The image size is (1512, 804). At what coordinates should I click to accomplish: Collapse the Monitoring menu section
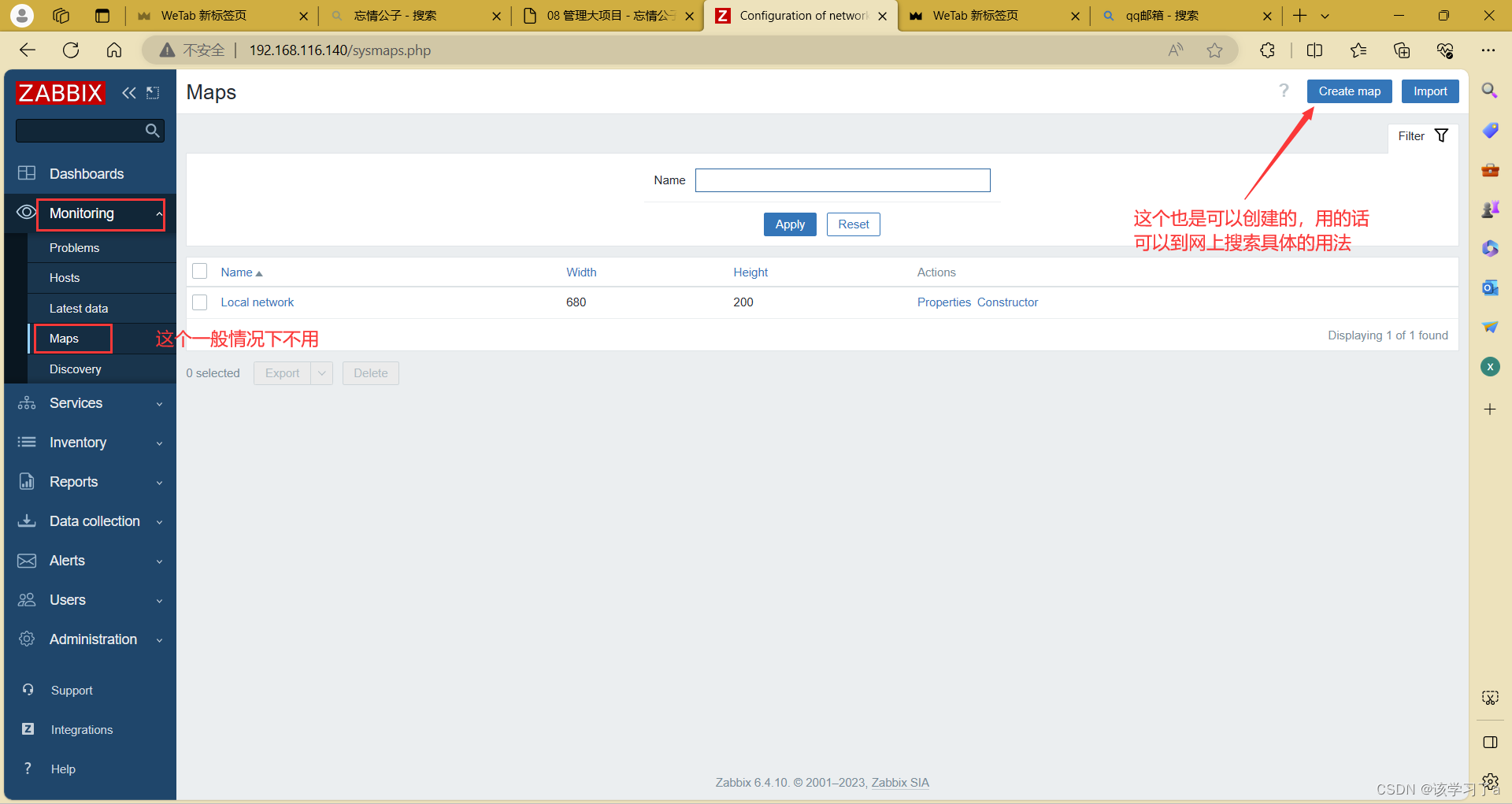[159, 214]
